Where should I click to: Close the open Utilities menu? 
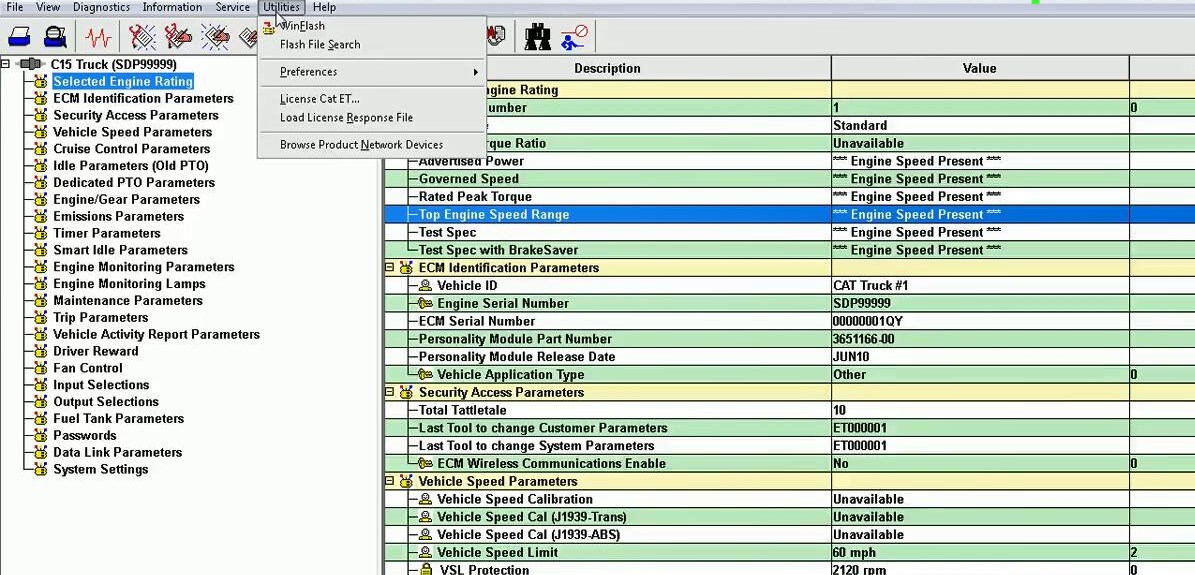click(281, 7)
